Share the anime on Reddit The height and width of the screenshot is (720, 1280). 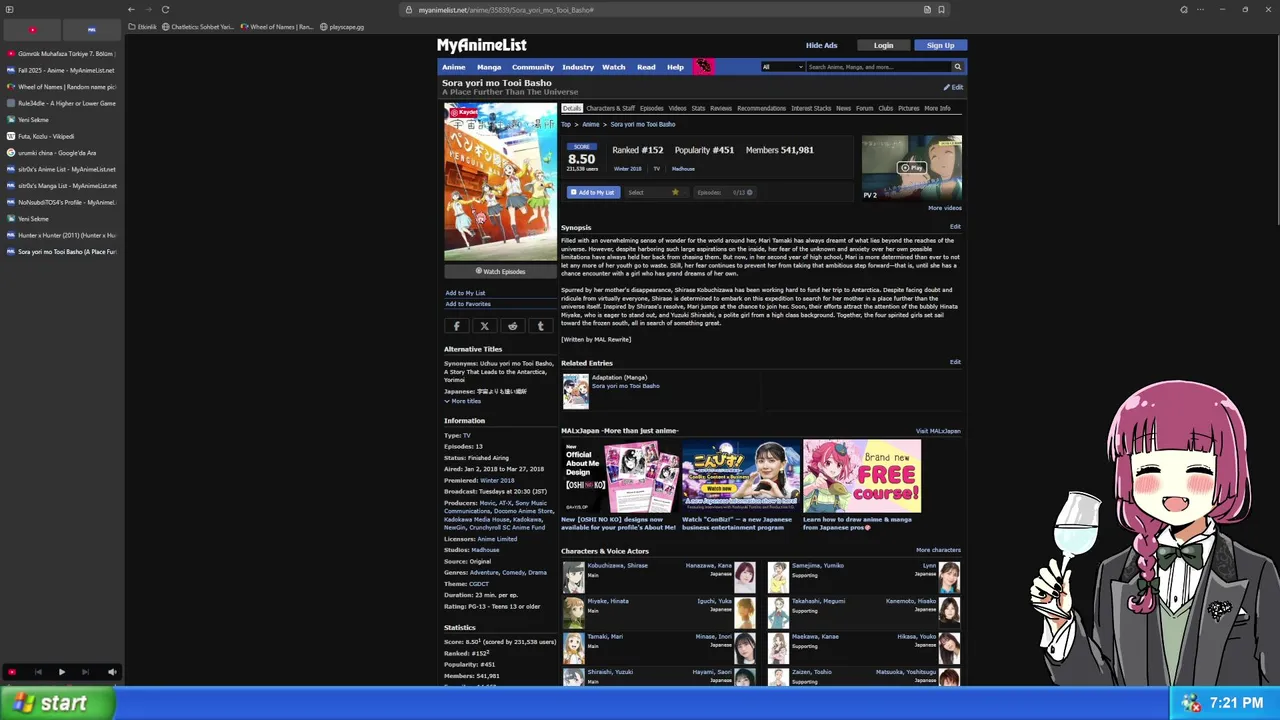(513, 326)
